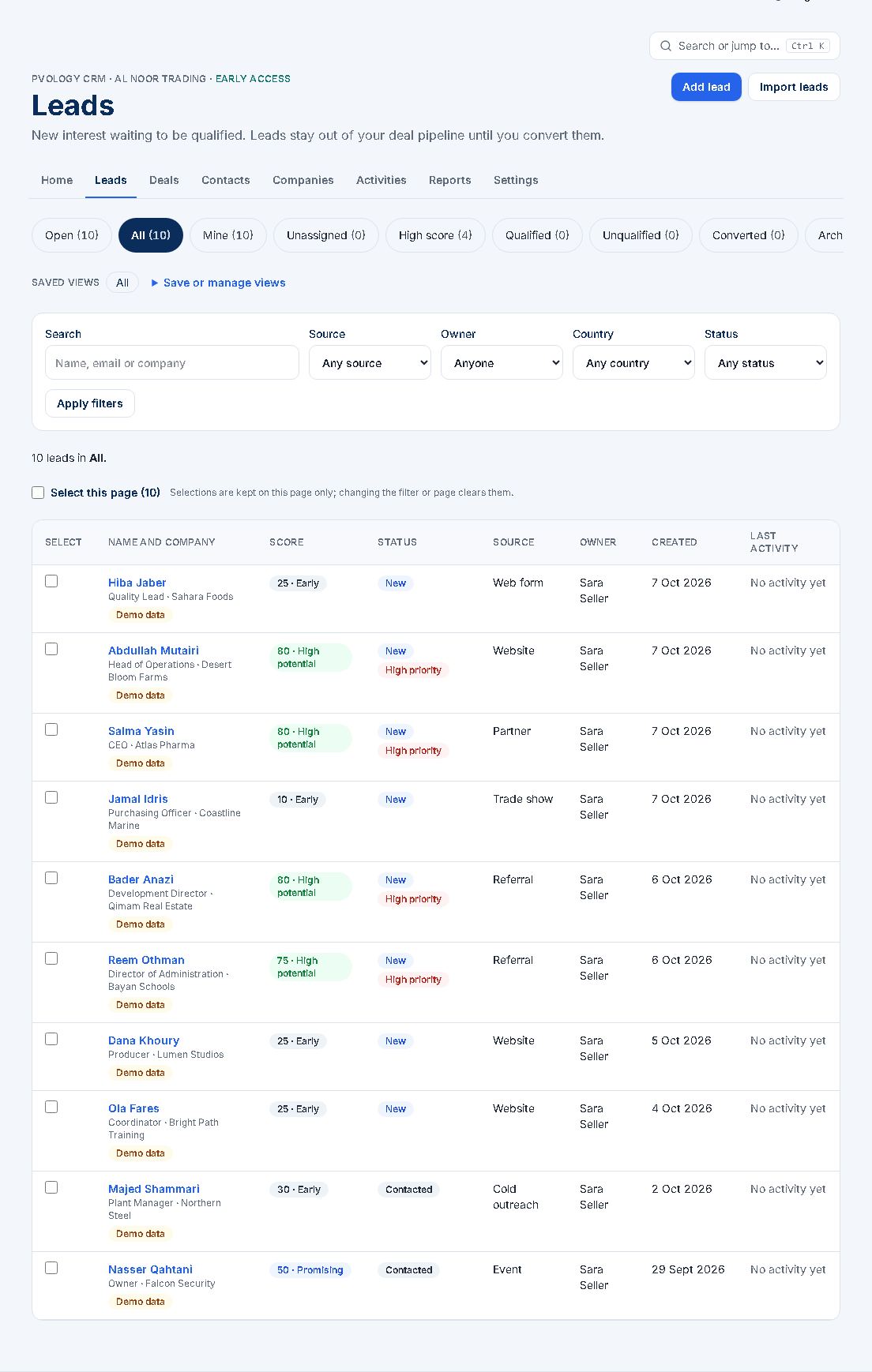Screen dimensions: 872x1372
Task: Open Dana Khoury lead
Action: pos(144,1040)
